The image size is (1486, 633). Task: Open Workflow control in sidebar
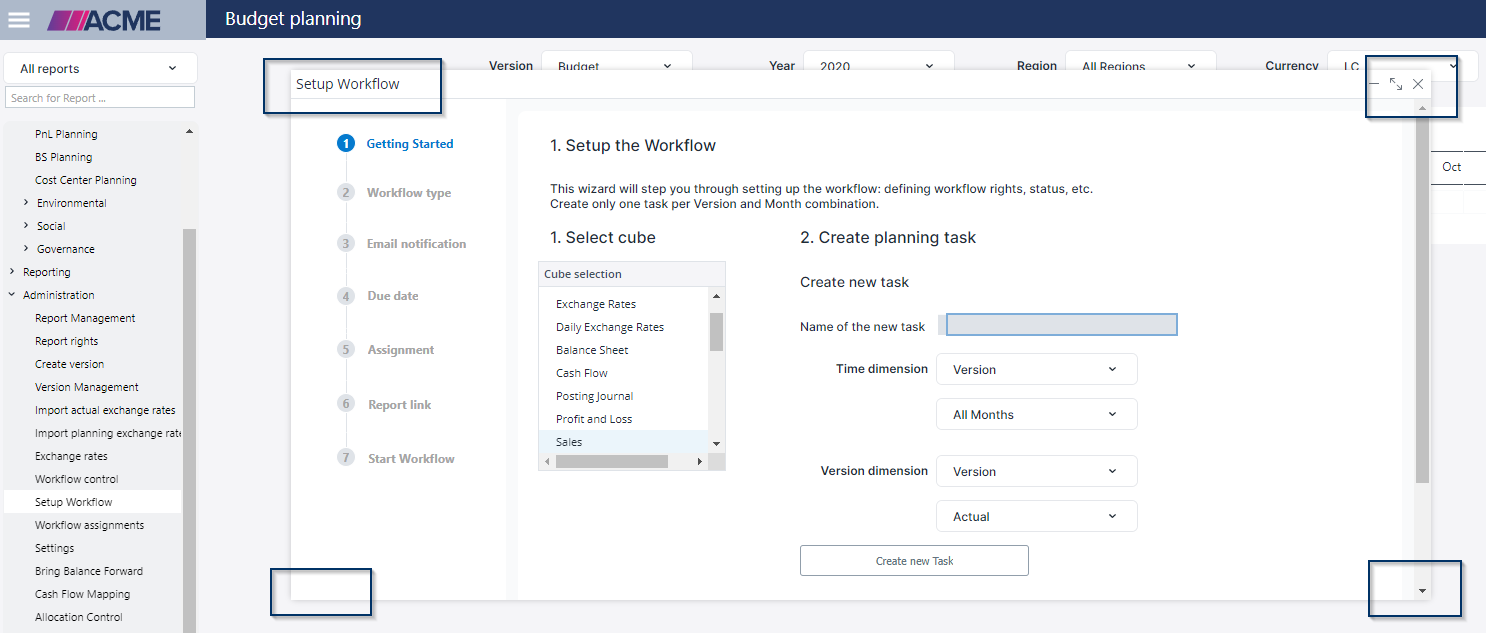76,479
